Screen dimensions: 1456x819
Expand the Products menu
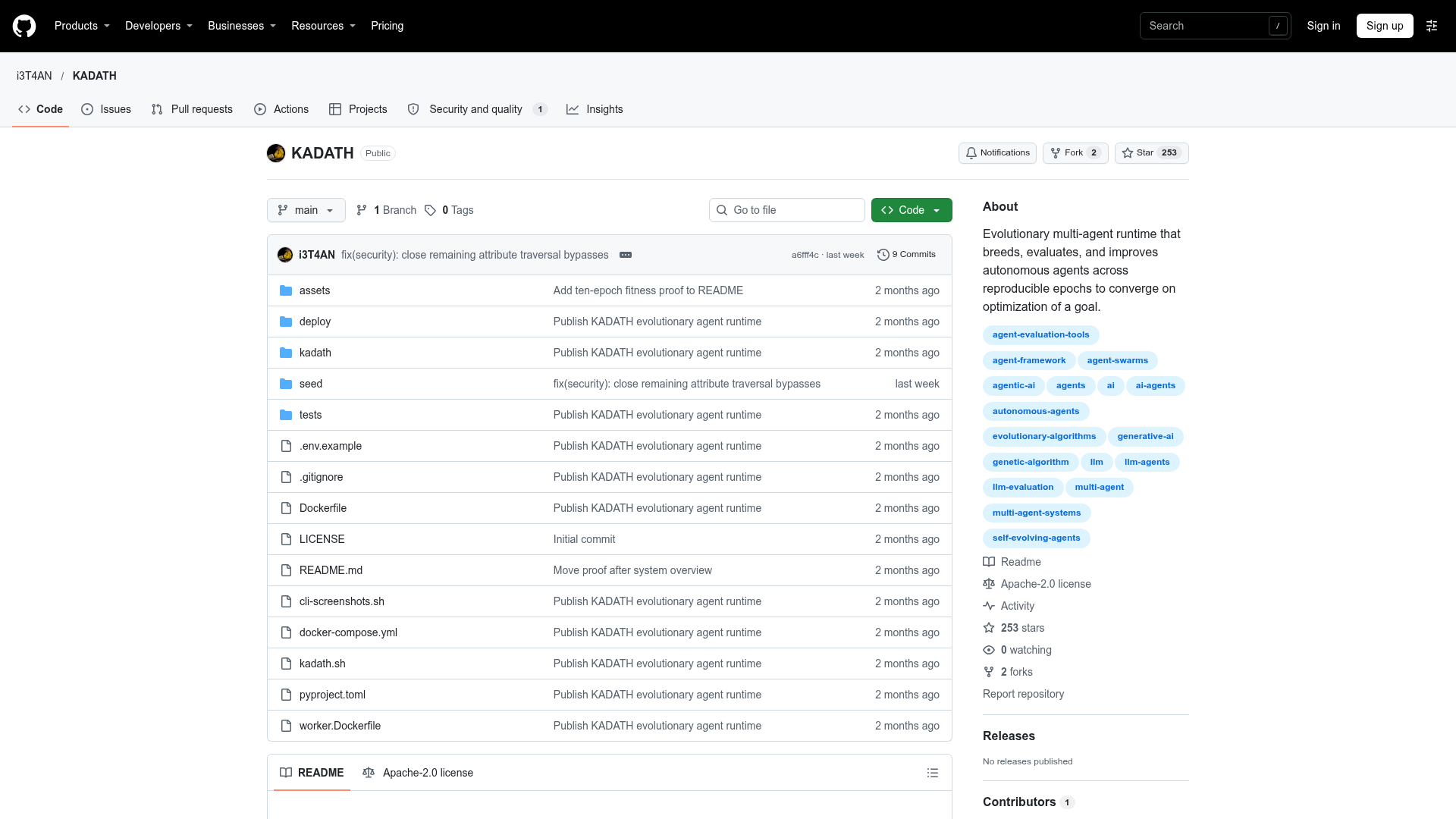click(82, 26)
